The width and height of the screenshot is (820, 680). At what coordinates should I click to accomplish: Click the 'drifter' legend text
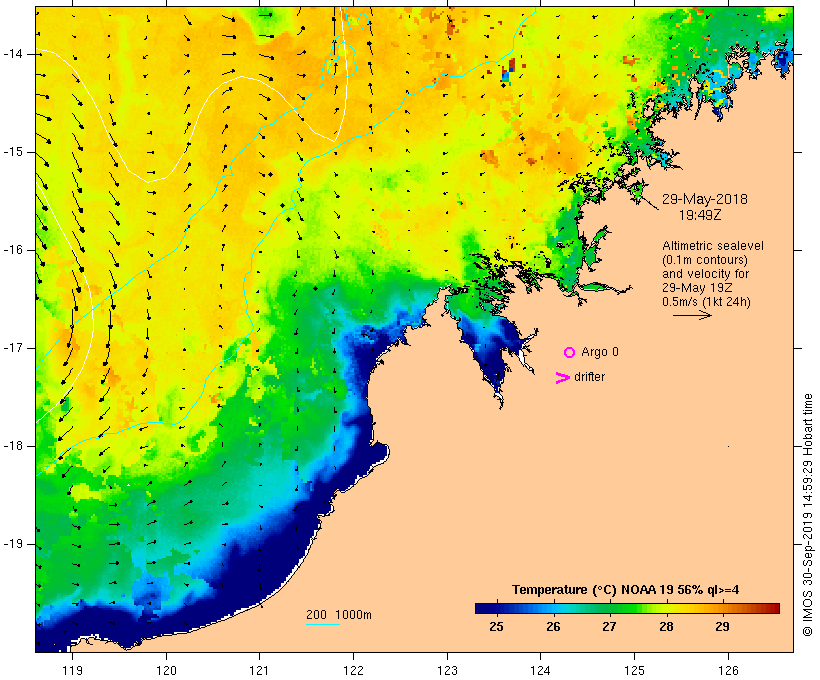coord(589,377)
